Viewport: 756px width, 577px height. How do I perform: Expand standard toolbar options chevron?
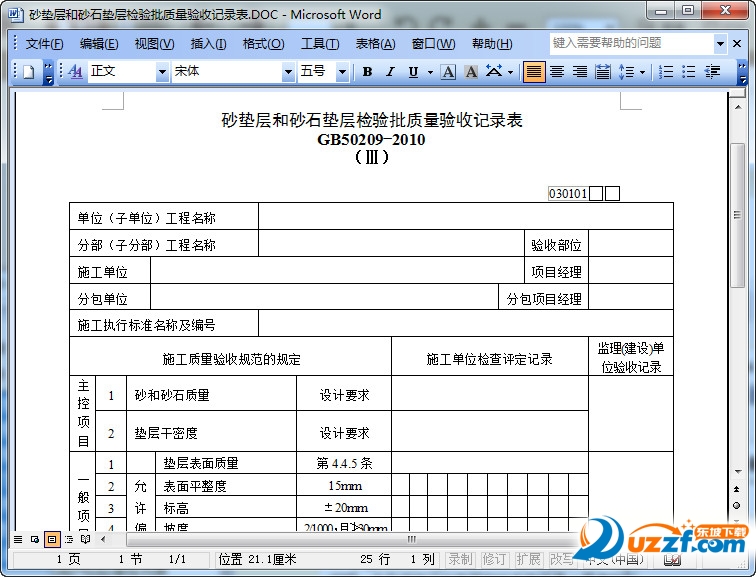pyautogui.click(x=48, y=72)
